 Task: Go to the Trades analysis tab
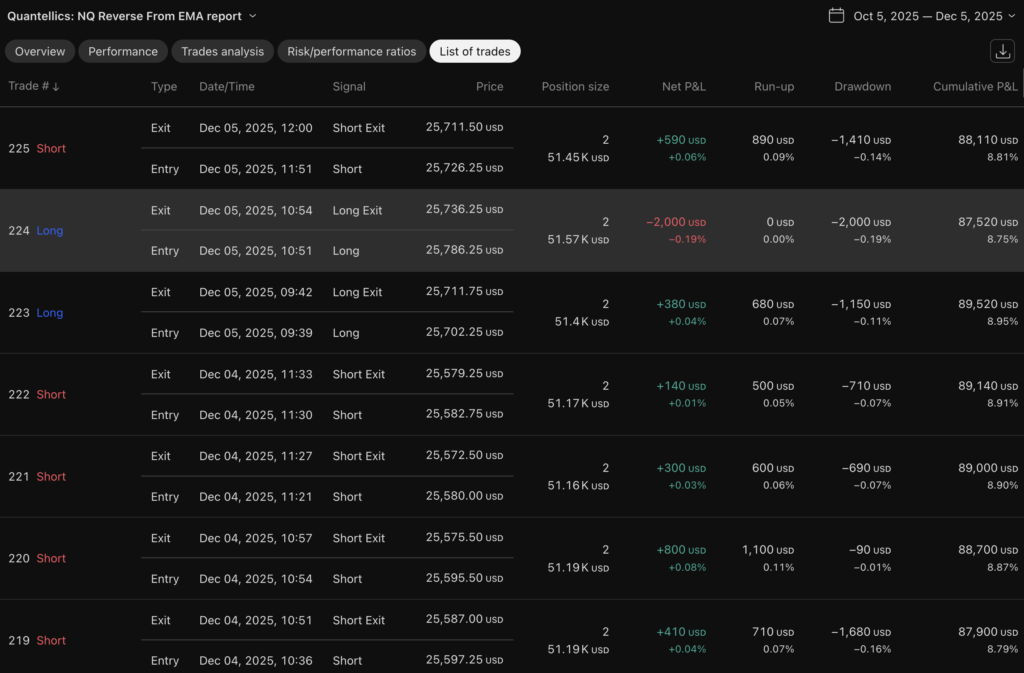222,52
